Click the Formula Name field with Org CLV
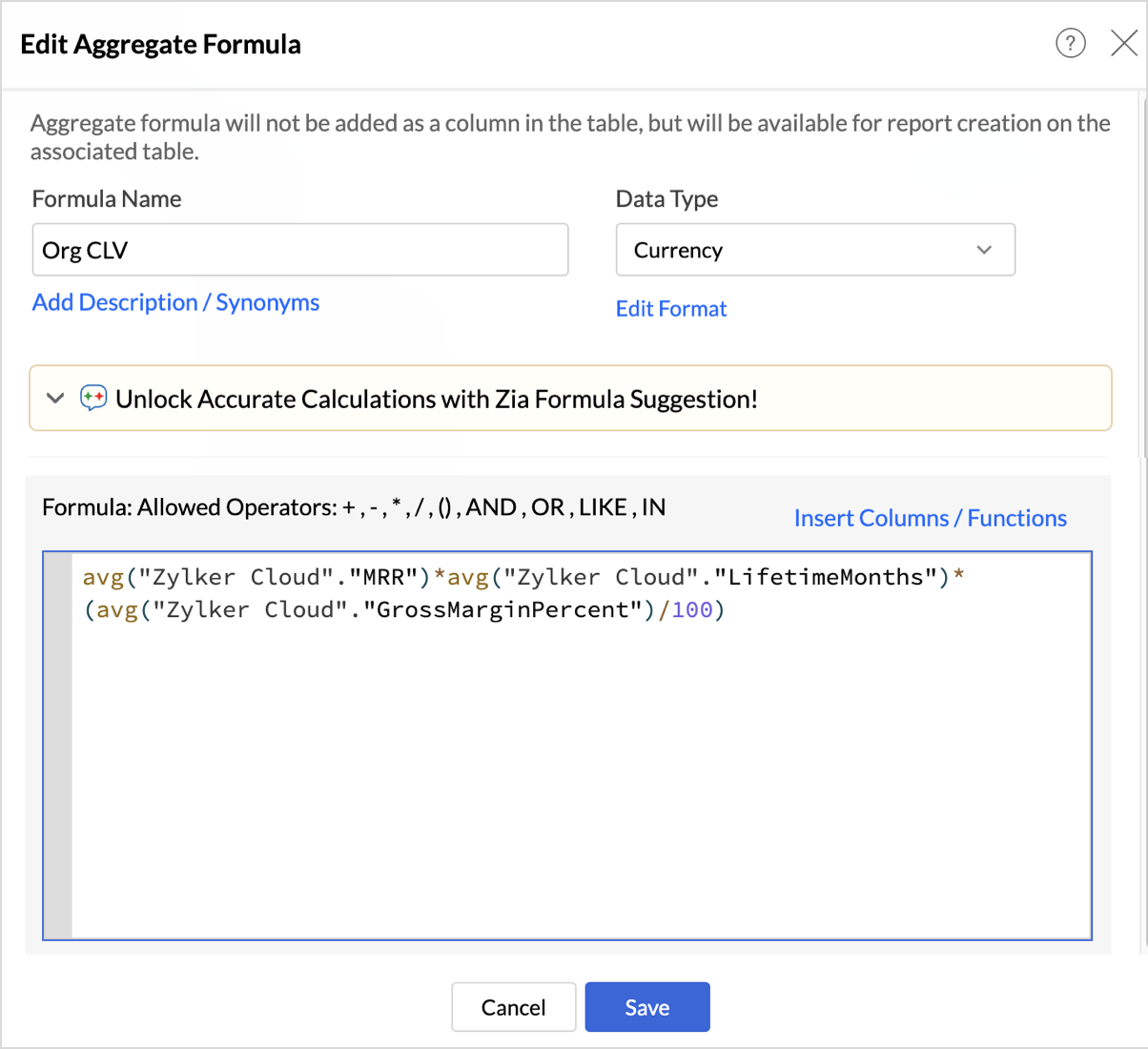 pos(299,250)
